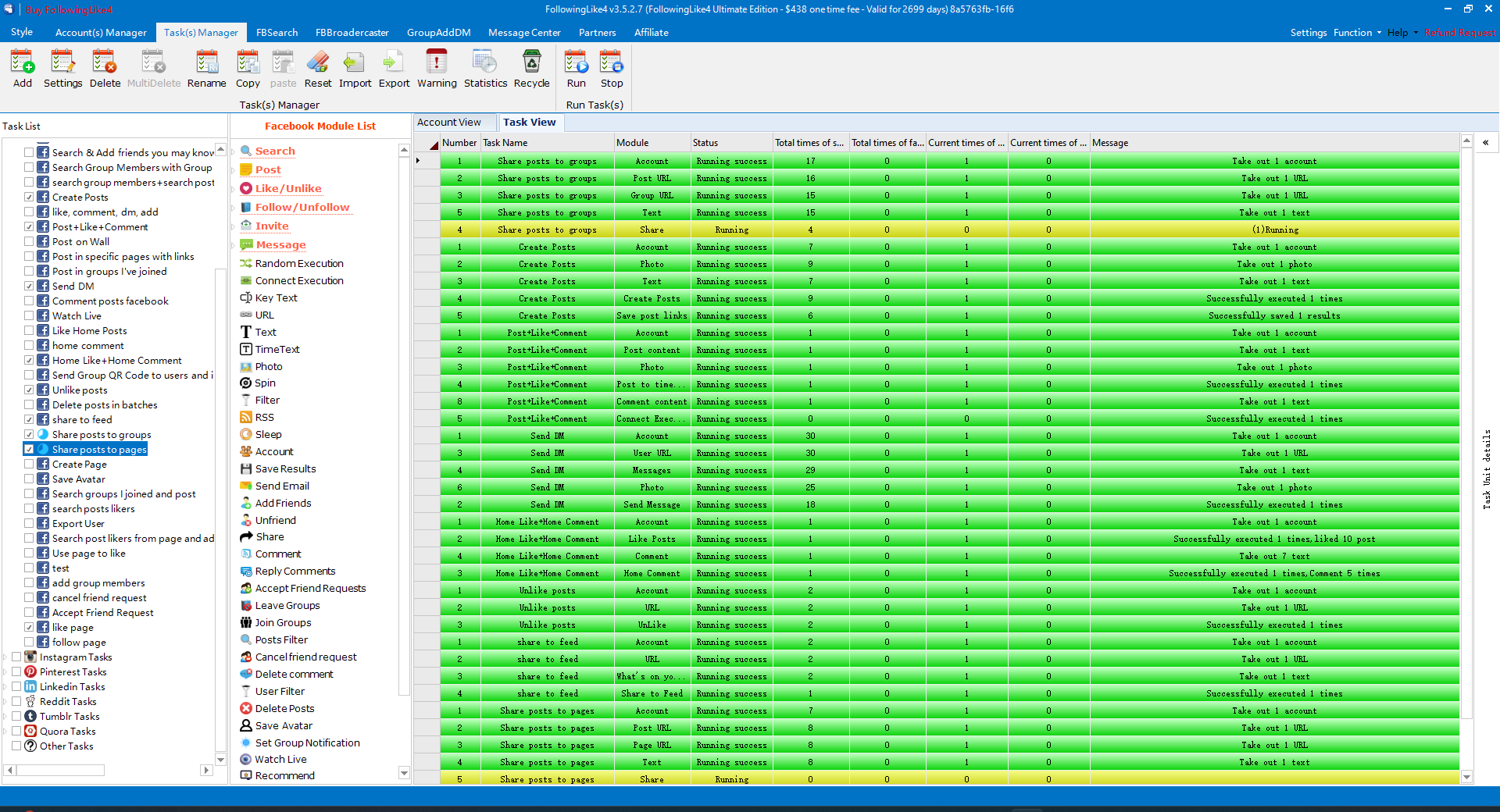
Task: Select the TimeText module
Action: click(x=270, y=350)
